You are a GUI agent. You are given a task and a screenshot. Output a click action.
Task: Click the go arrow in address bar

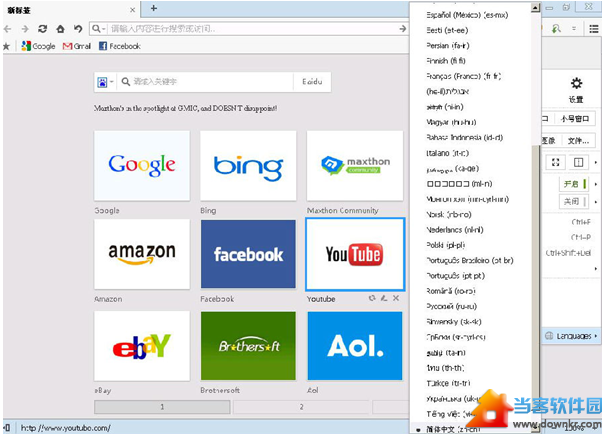pos(402,29)
